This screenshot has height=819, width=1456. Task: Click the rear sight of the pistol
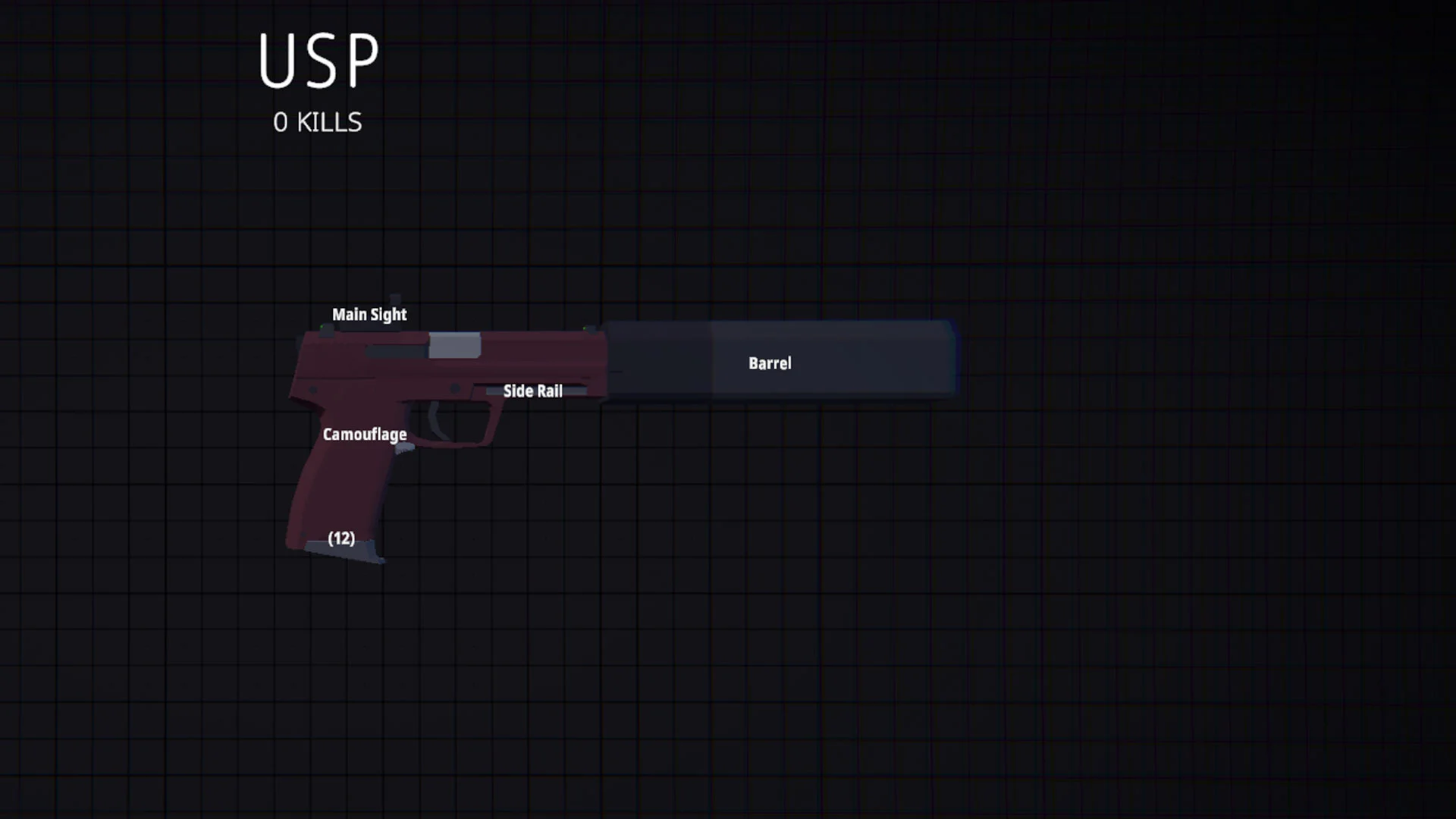[325, 329]
